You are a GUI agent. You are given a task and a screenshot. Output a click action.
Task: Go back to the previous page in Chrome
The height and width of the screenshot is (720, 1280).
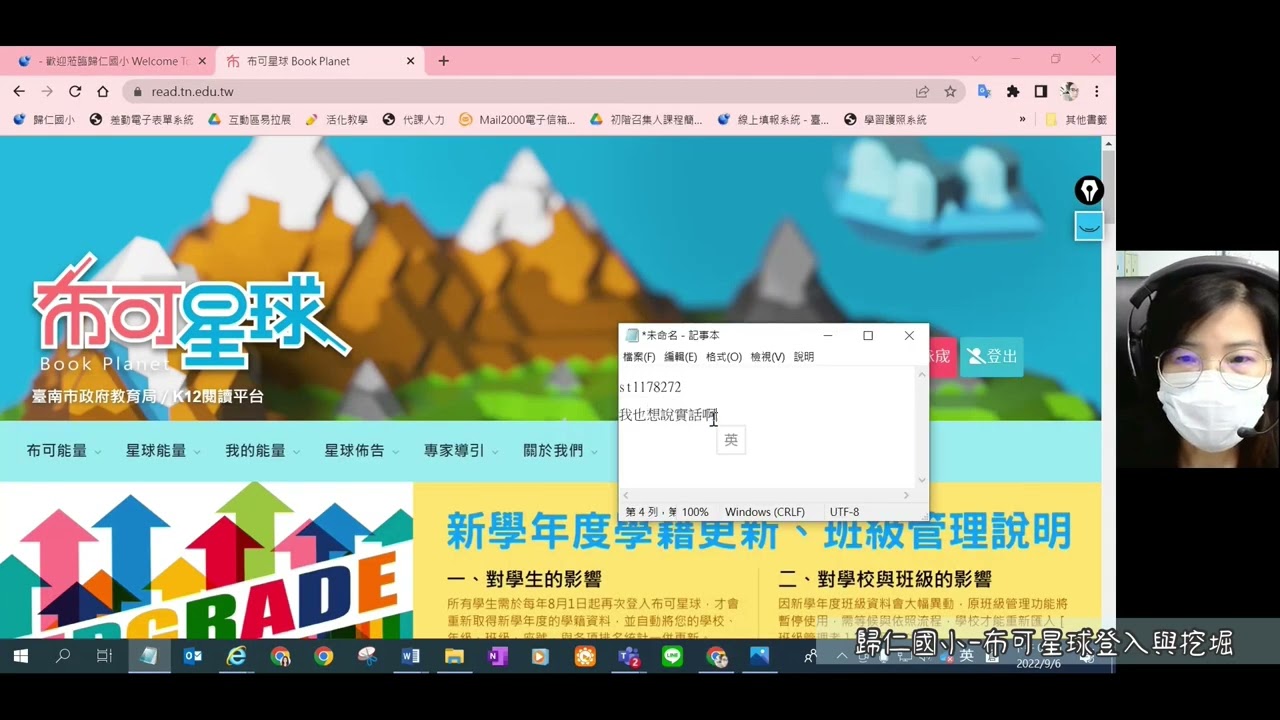click(x=19, y=91)
